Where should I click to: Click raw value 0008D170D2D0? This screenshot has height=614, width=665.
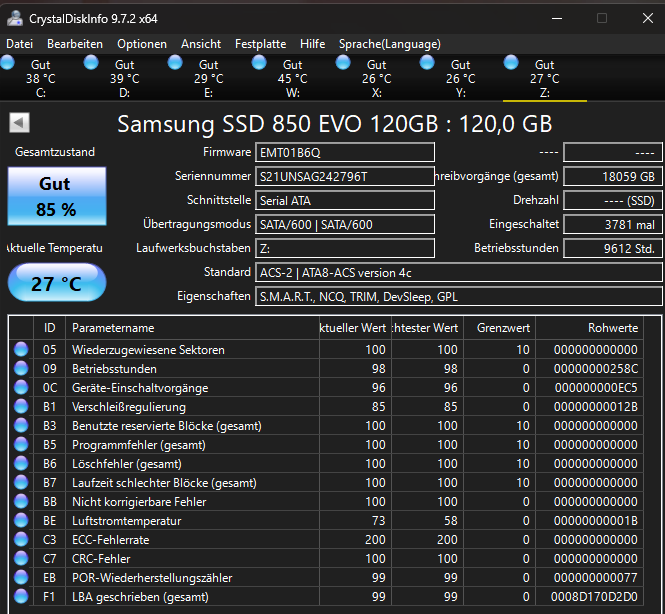click(594, 597)
